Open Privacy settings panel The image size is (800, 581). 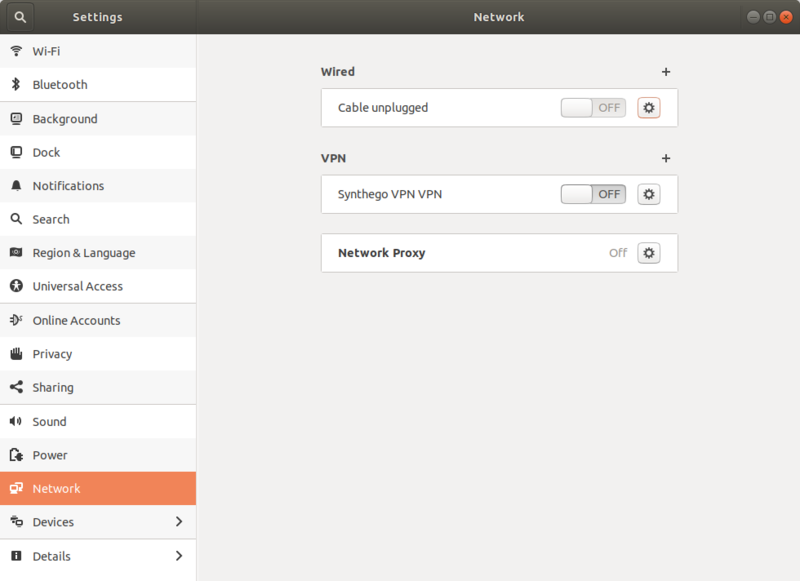pyautogui.click(x=52, y=354)
